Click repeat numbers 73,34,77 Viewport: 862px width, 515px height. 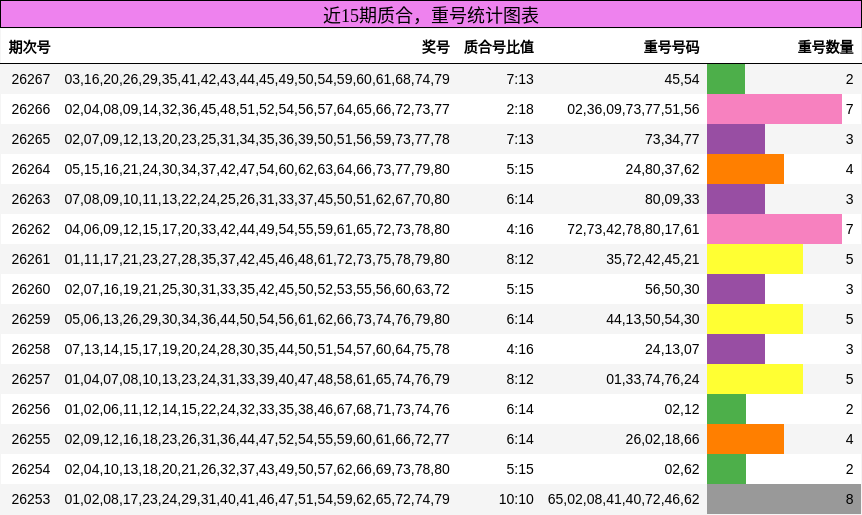click(672, 139)
